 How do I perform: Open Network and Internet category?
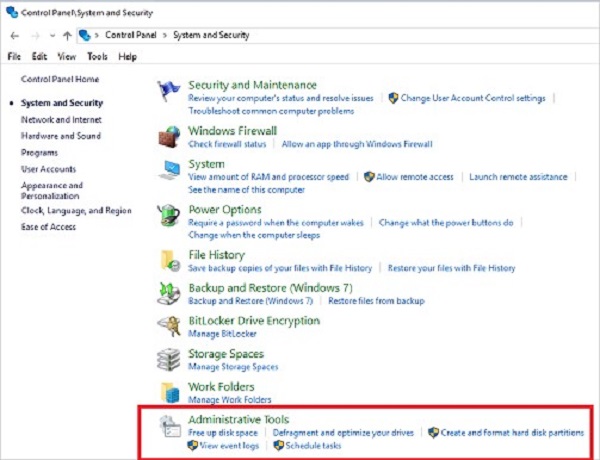[61, 119]
